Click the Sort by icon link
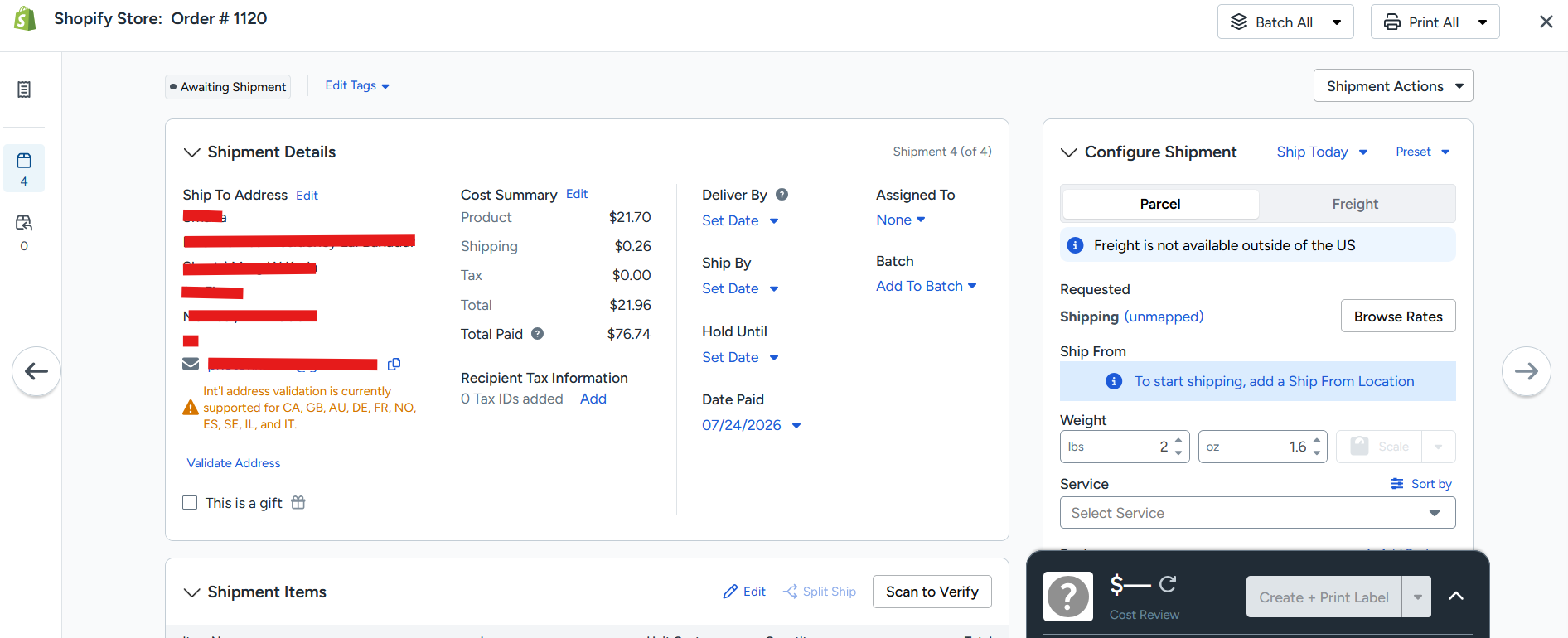The height and width of the screenshot is (638, 1568). (1420, 484)
